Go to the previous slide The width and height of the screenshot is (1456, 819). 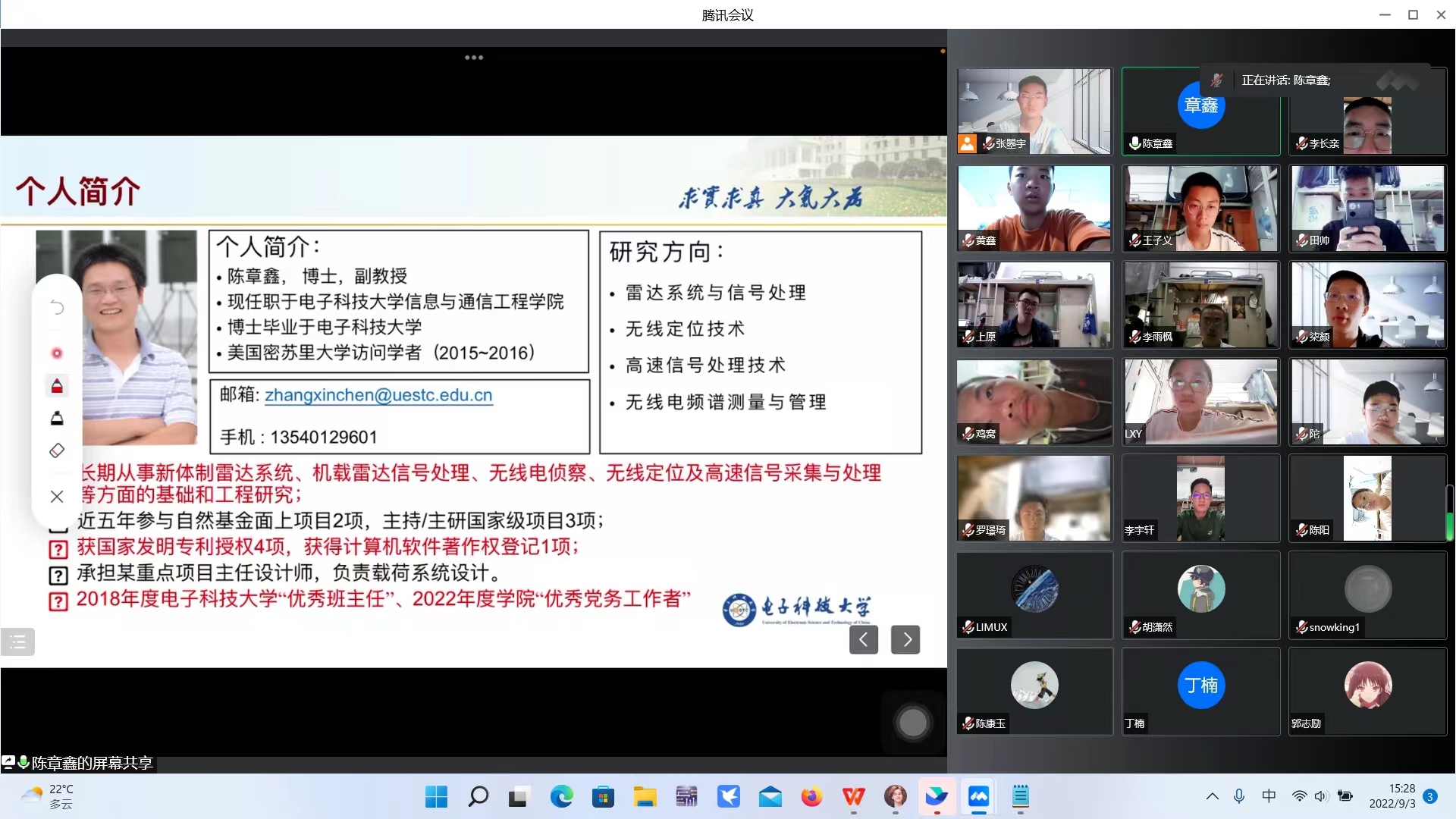tap(863, 640)
